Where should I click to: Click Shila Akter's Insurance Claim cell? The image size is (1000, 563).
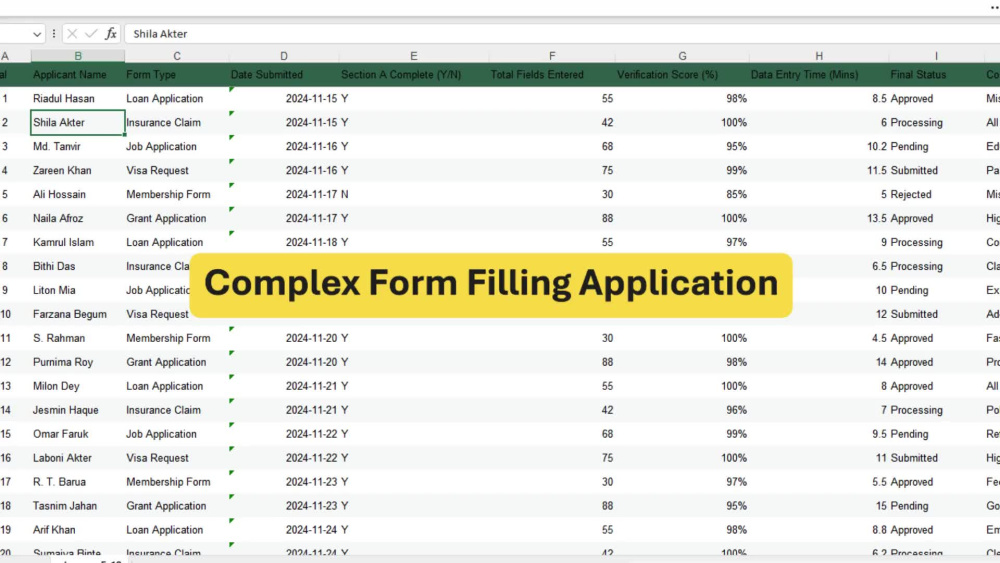point(177,122)
